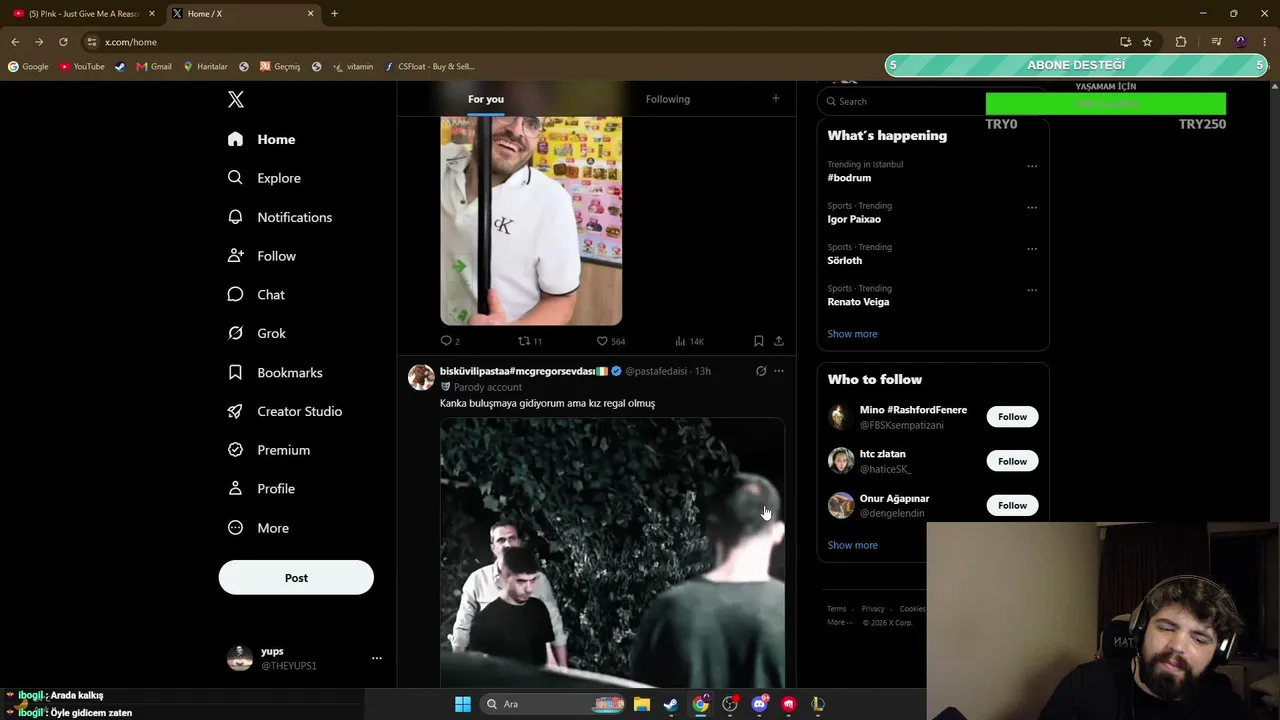Follow Onur Ağapınar

point(1012,505)
